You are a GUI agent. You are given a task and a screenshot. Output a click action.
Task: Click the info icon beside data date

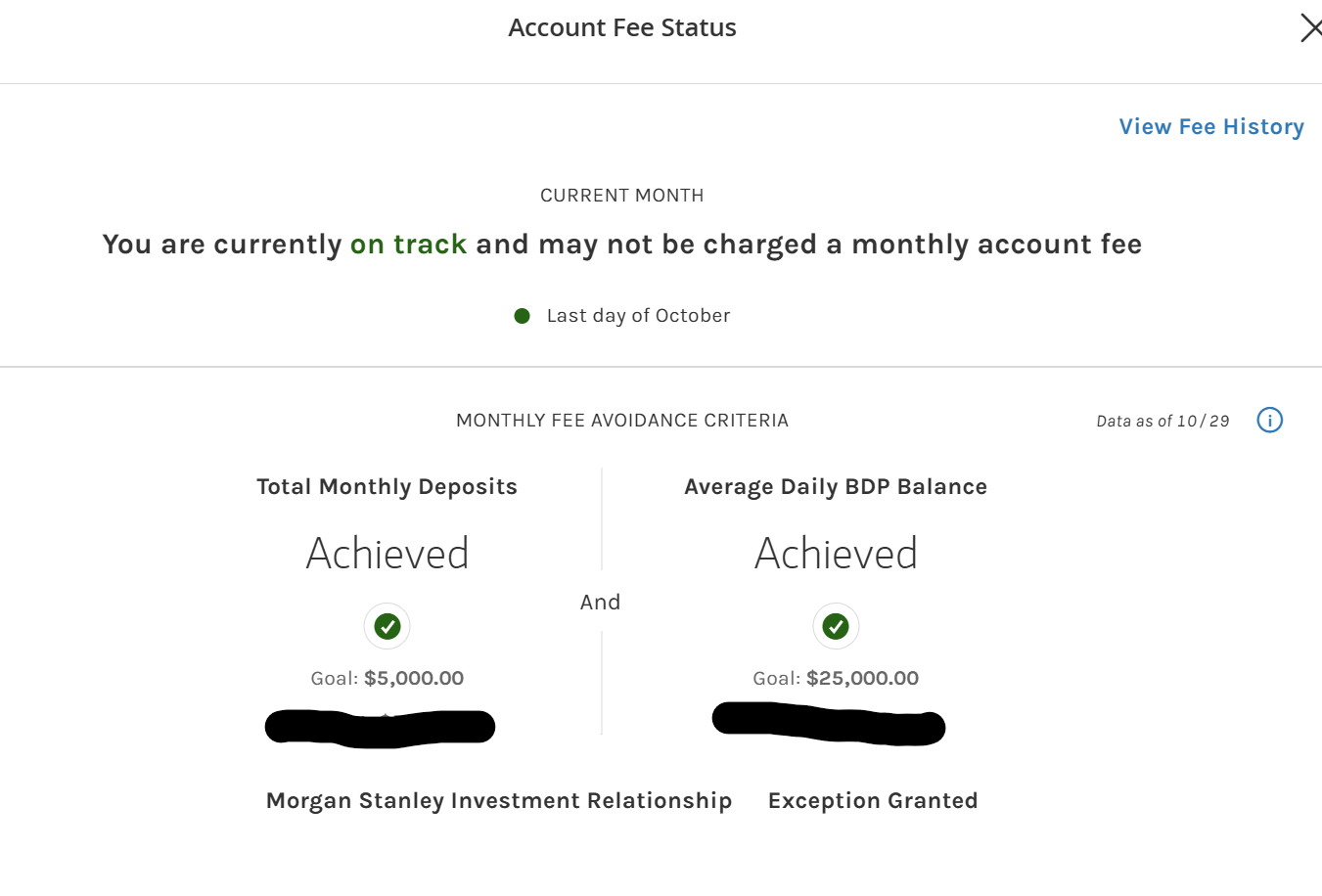click(x=1269, y=421)
